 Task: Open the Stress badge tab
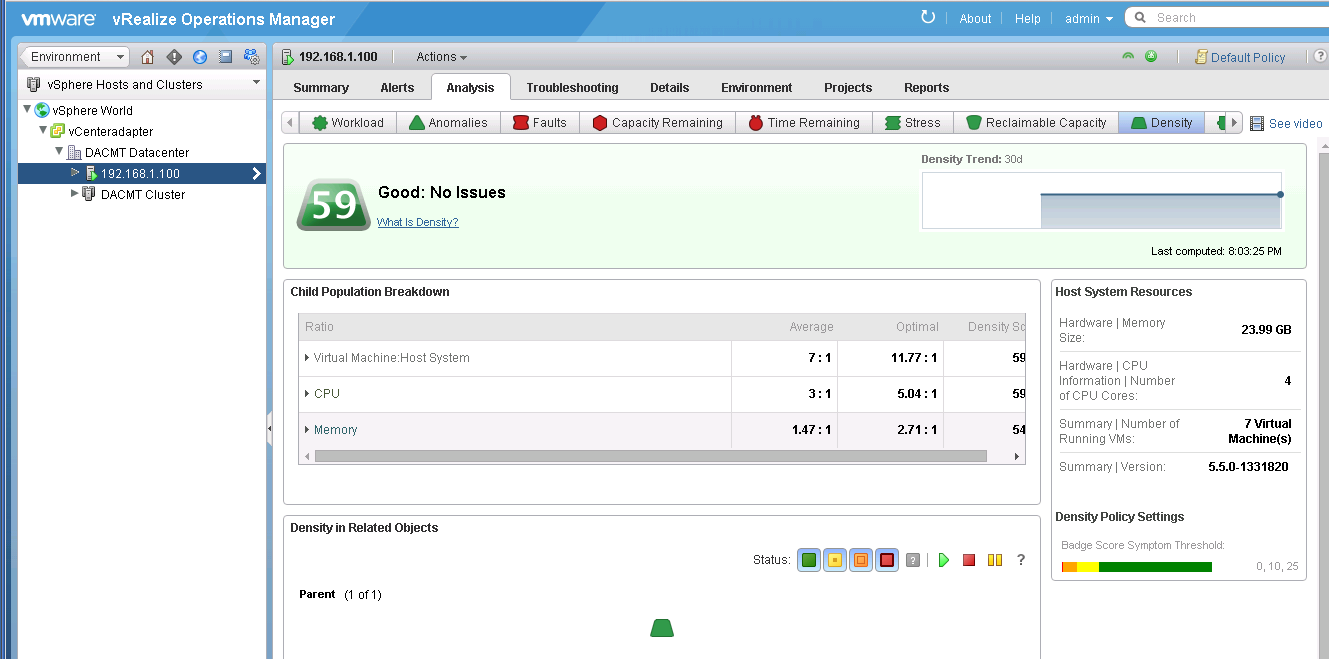coord(912,123)
